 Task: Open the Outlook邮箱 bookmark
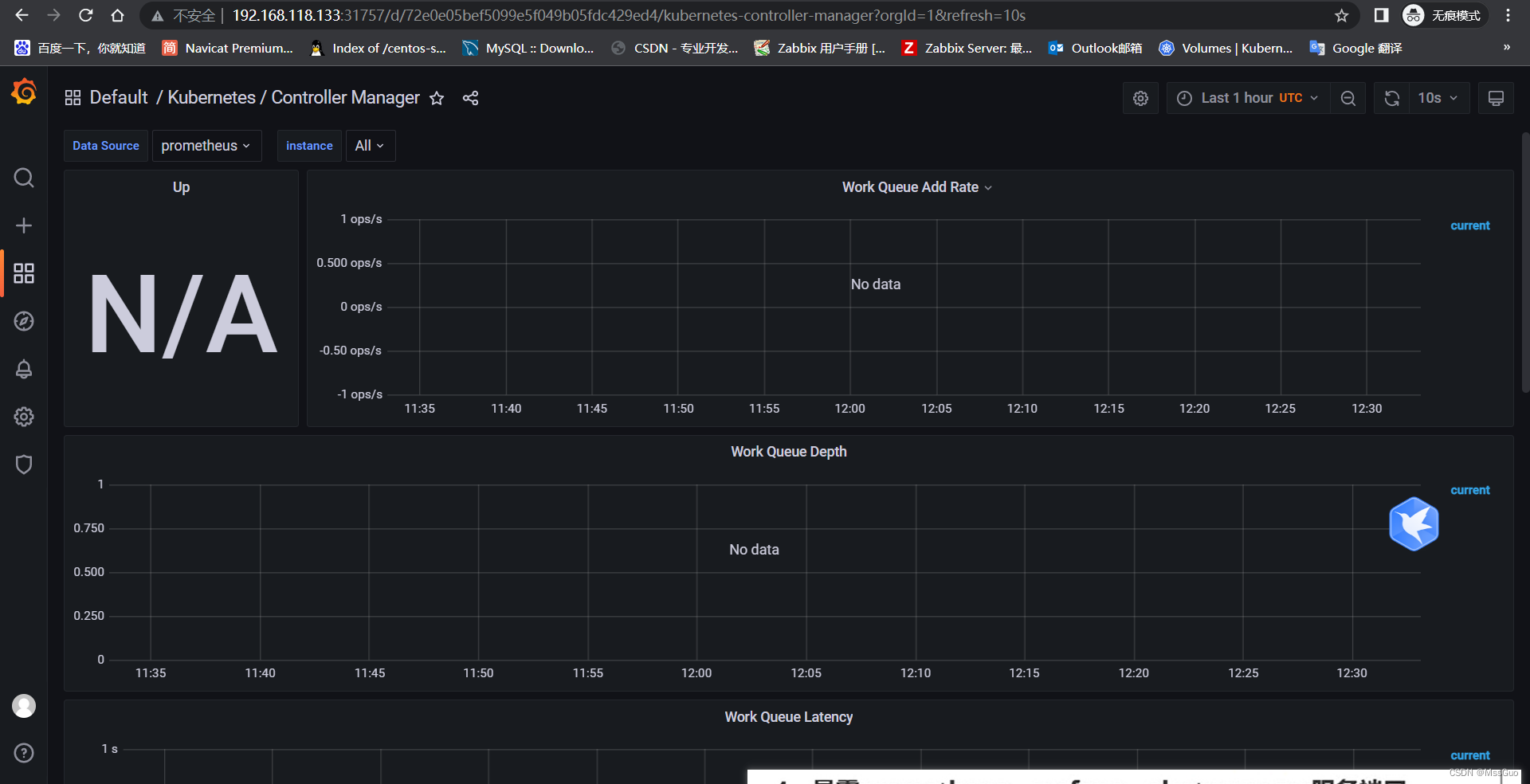point(1095,48)
